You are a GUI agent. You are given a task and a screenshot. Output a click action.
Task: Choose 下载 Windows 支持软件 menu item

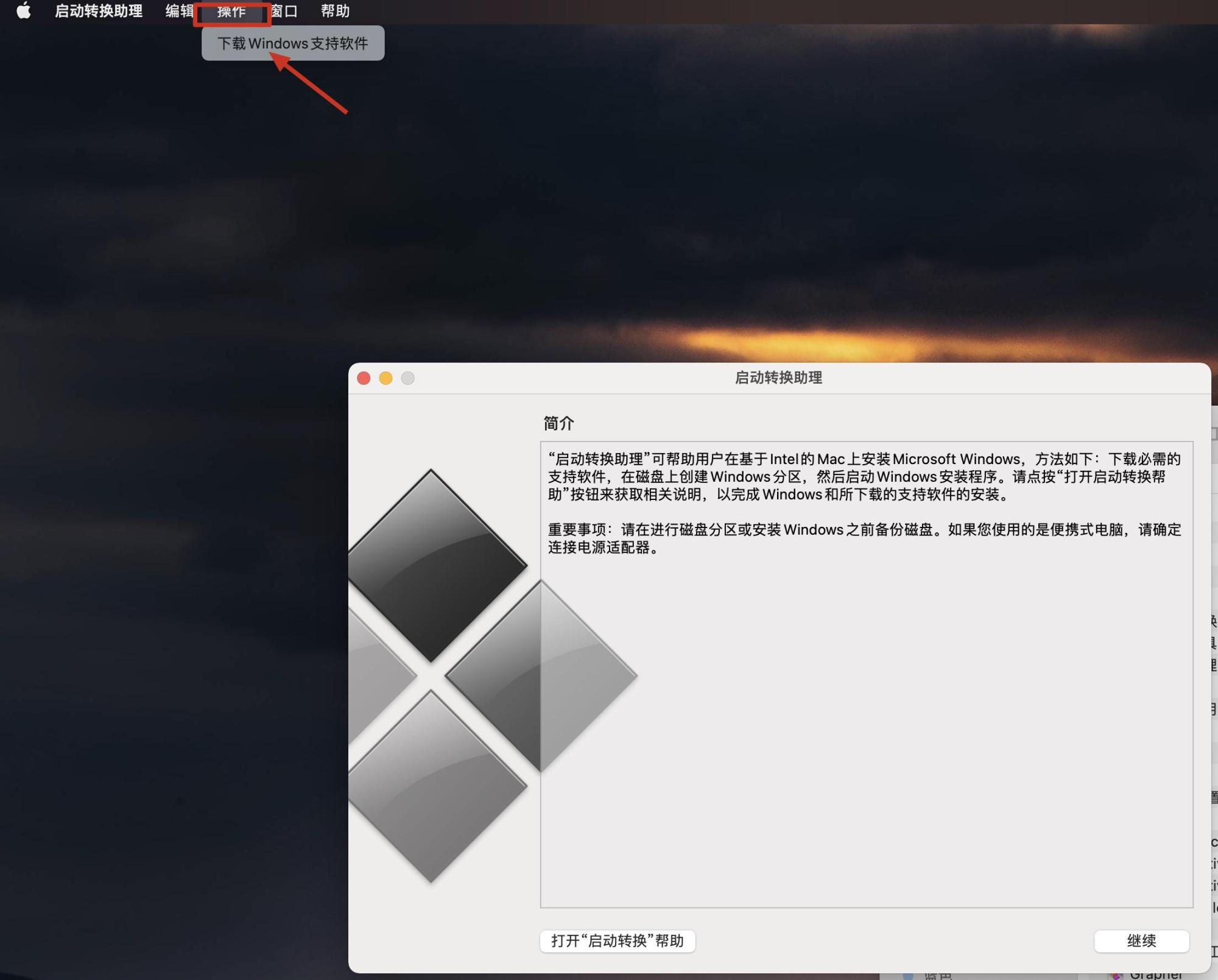click(293, 43)
